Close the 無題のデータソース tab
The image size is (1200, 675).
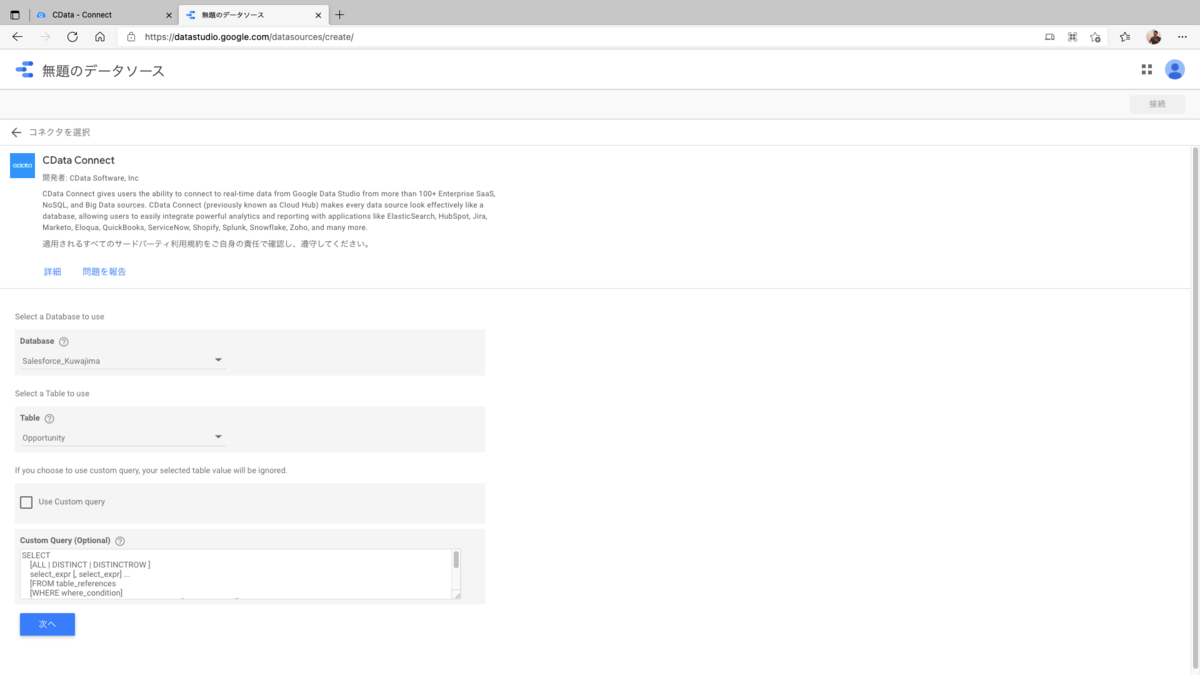(319, 15)
